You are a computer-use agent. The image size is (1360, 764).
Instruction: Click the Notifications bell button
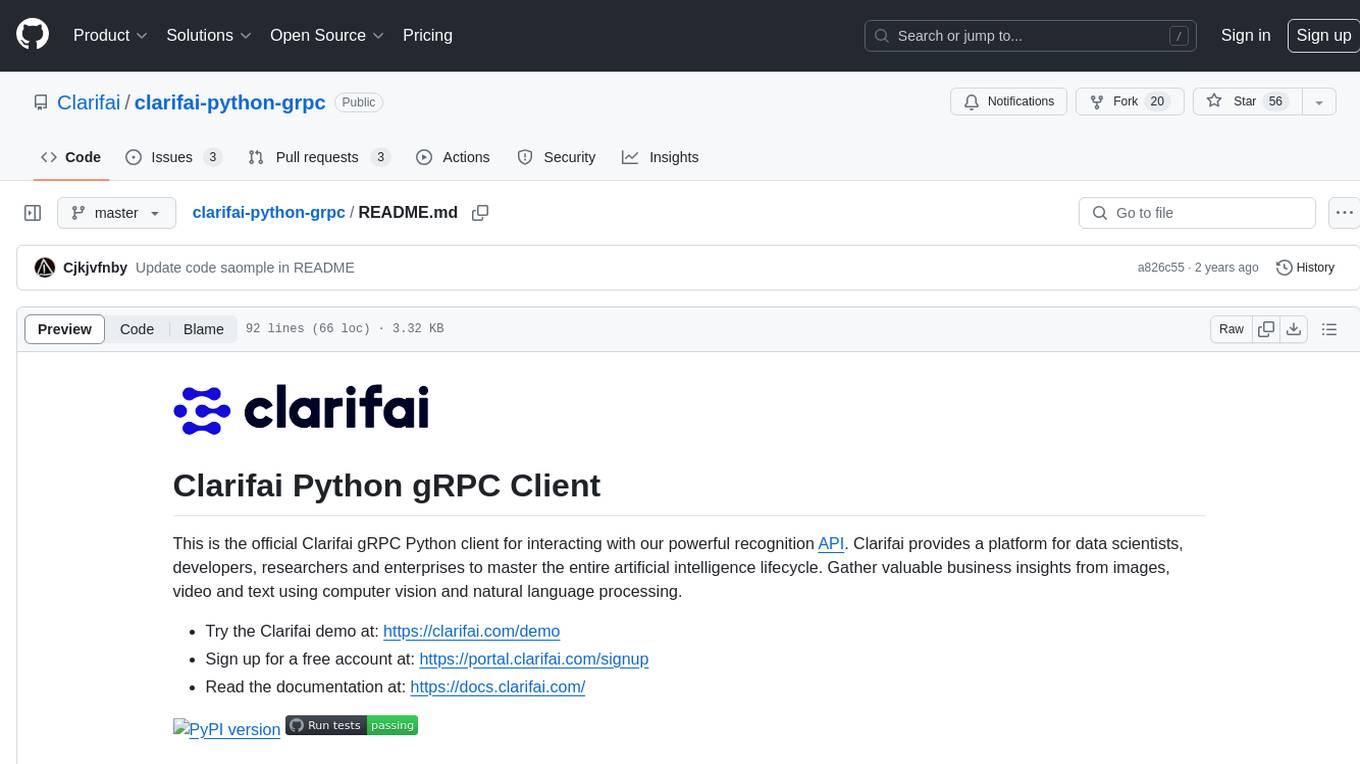(1008, 102)
